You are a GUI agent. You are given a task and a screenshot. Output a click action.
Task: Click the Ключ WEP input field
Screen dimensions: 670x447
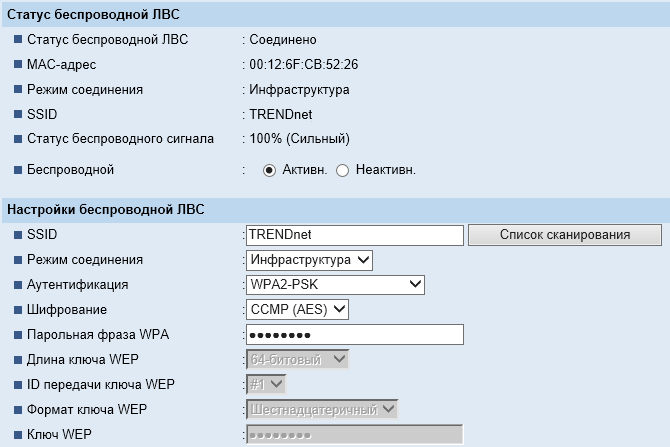click(355, 434)
